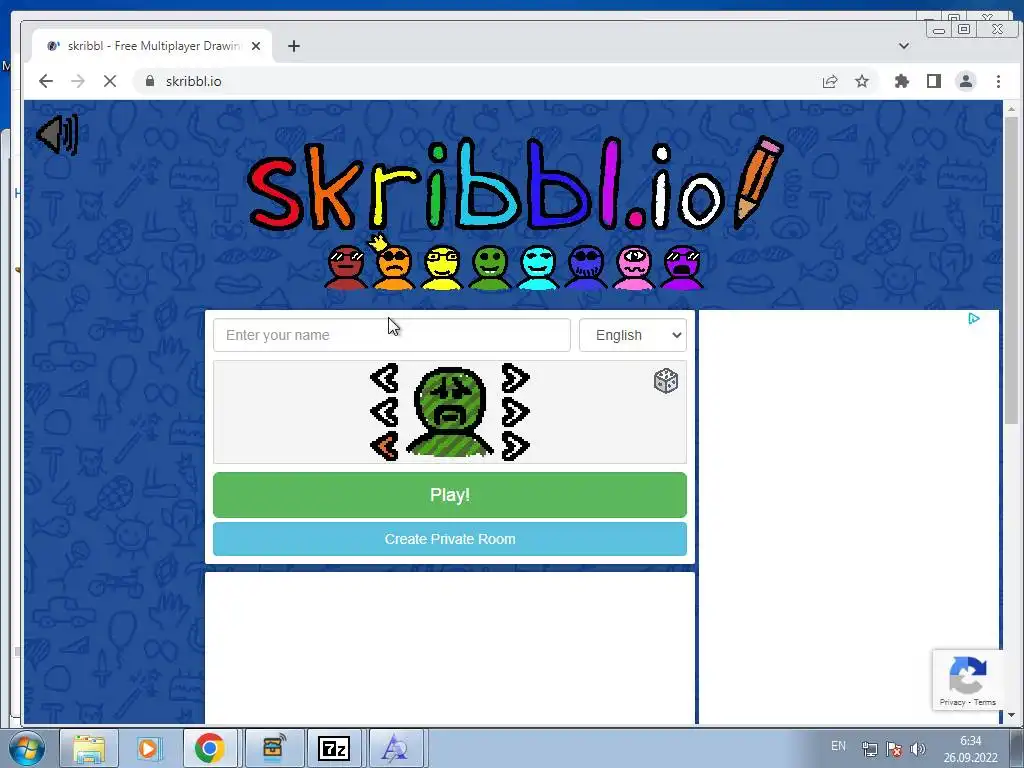The height and width of the screenshot is (768, 1024).
Task: Click scrollbar down arrow of the page
Action: 1011,715
